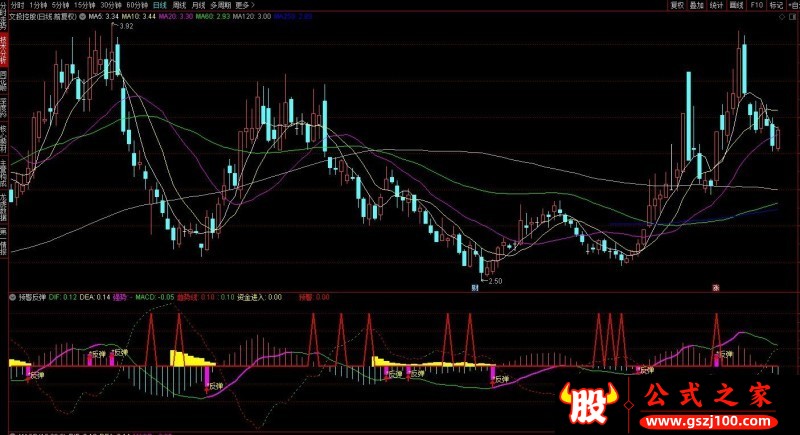
Task: Open F10 company information
Action: click(x=757, y=5)
